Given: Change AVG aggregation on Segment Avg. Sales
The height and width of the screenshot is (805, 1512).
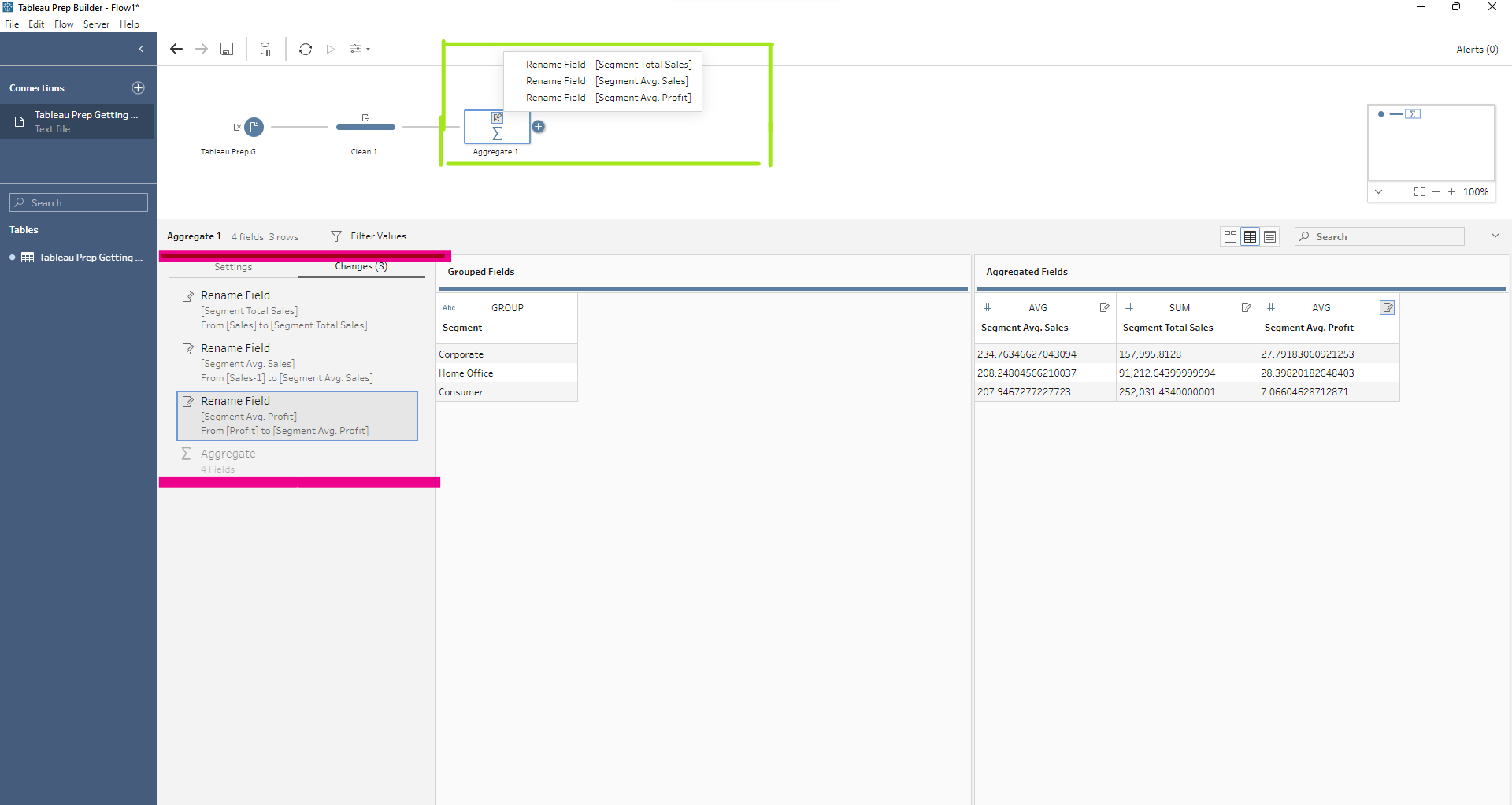Looking at the screenshot, I should 1038,308.
